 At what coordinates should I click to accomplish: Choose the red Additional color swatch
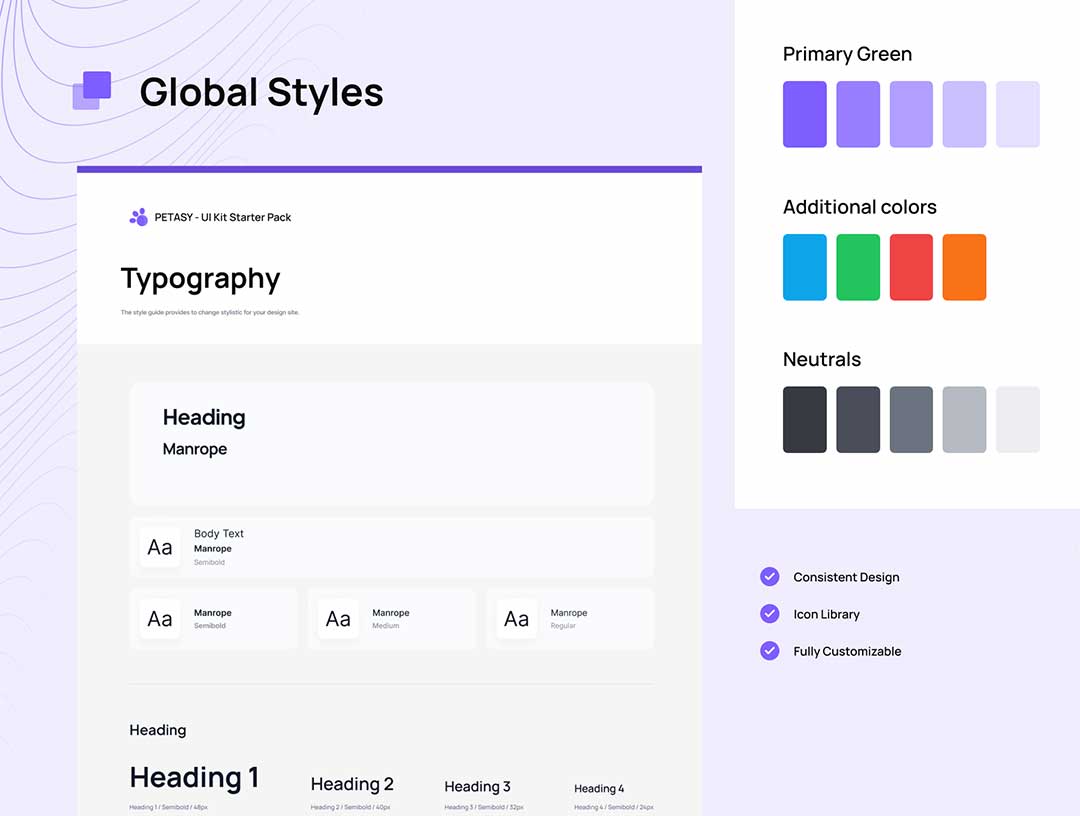(911, 267)
